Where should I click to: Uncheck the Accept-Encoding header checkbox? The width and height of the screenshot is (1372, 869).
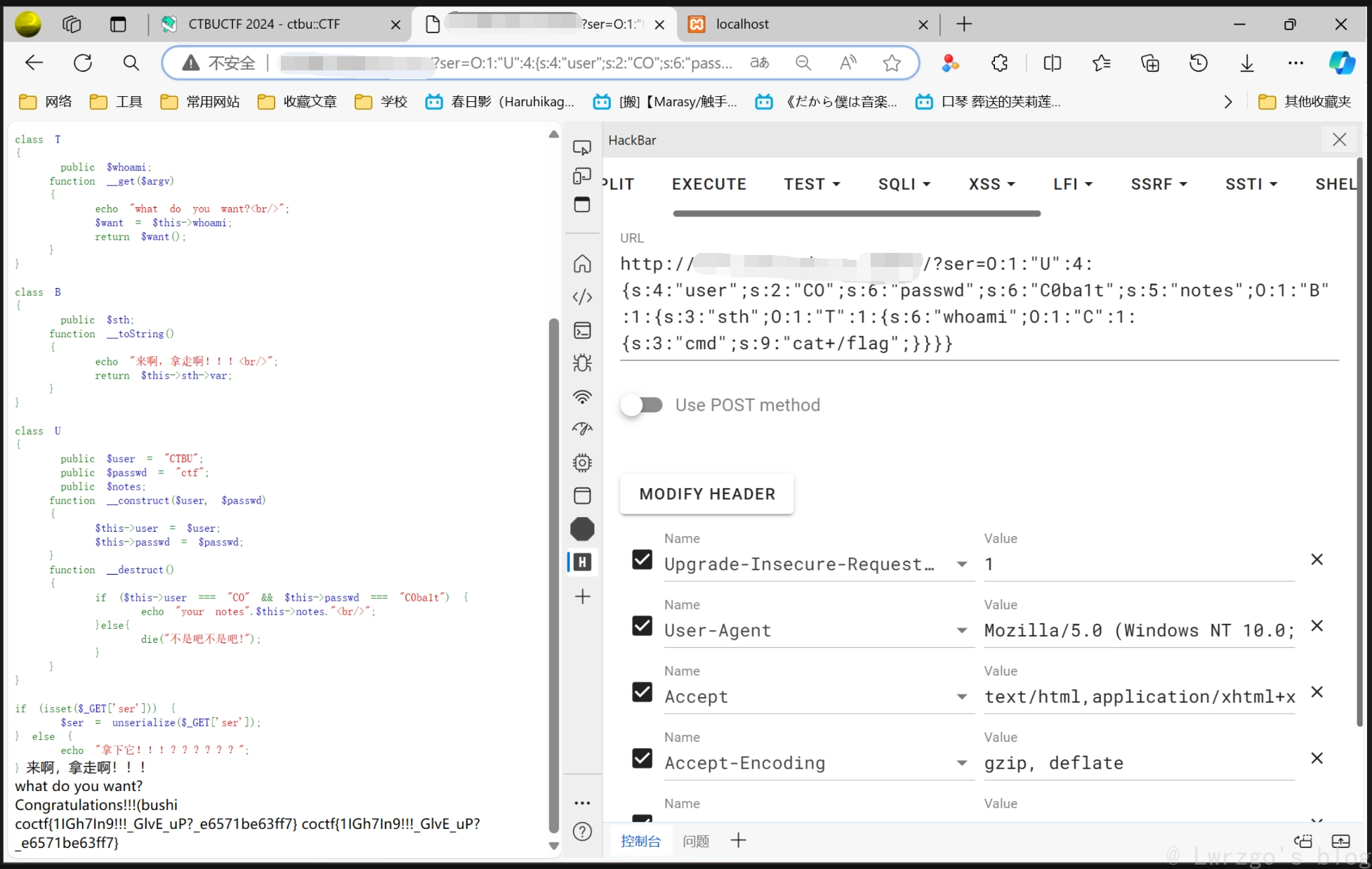[642, 759]
